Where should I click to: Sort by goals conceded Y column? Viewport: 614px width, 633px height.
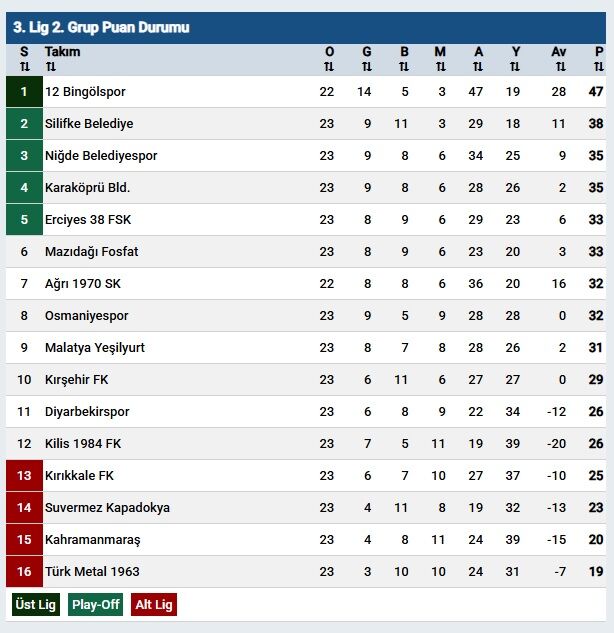[x=515, y=67]
